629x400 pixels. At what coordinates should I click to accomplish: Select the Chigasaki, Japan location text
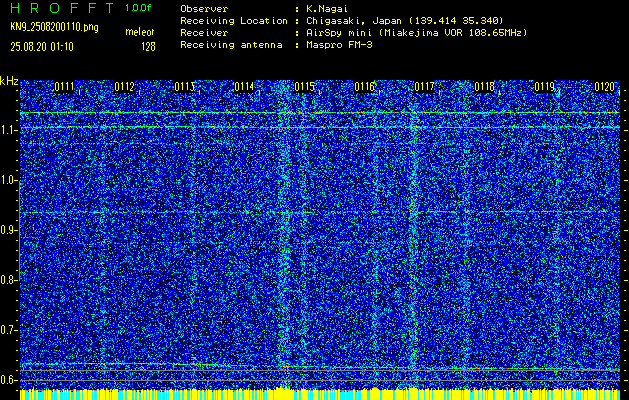coord(405,21)
